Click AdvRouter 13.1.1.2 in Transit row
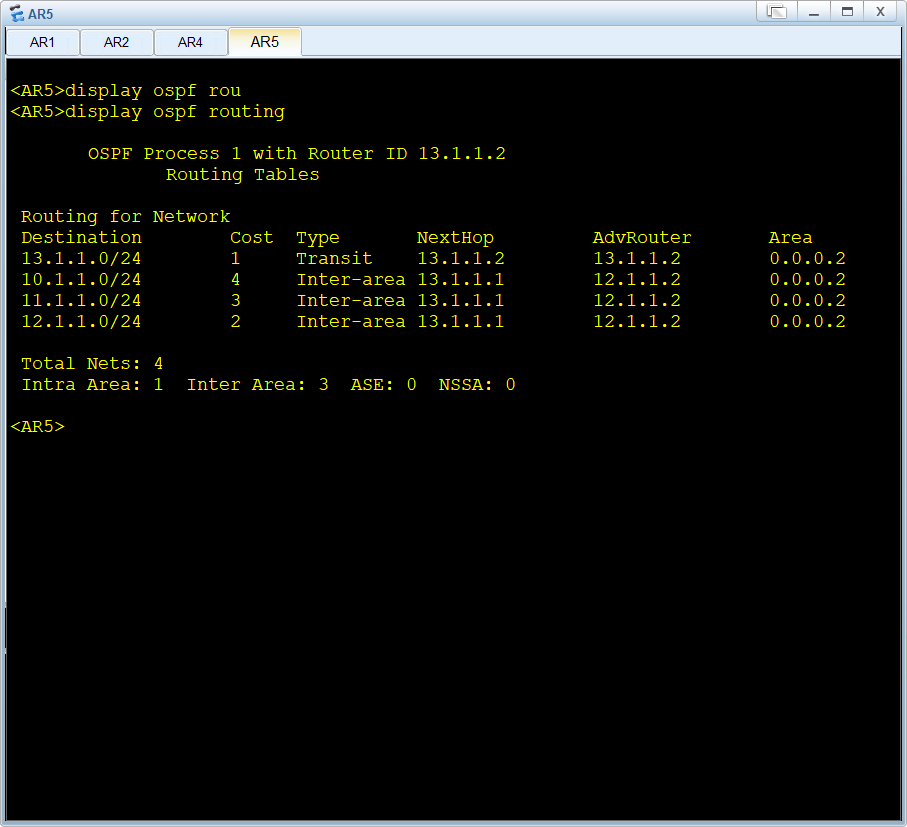Viewport: 907px width, 827px height. point(637,259)
